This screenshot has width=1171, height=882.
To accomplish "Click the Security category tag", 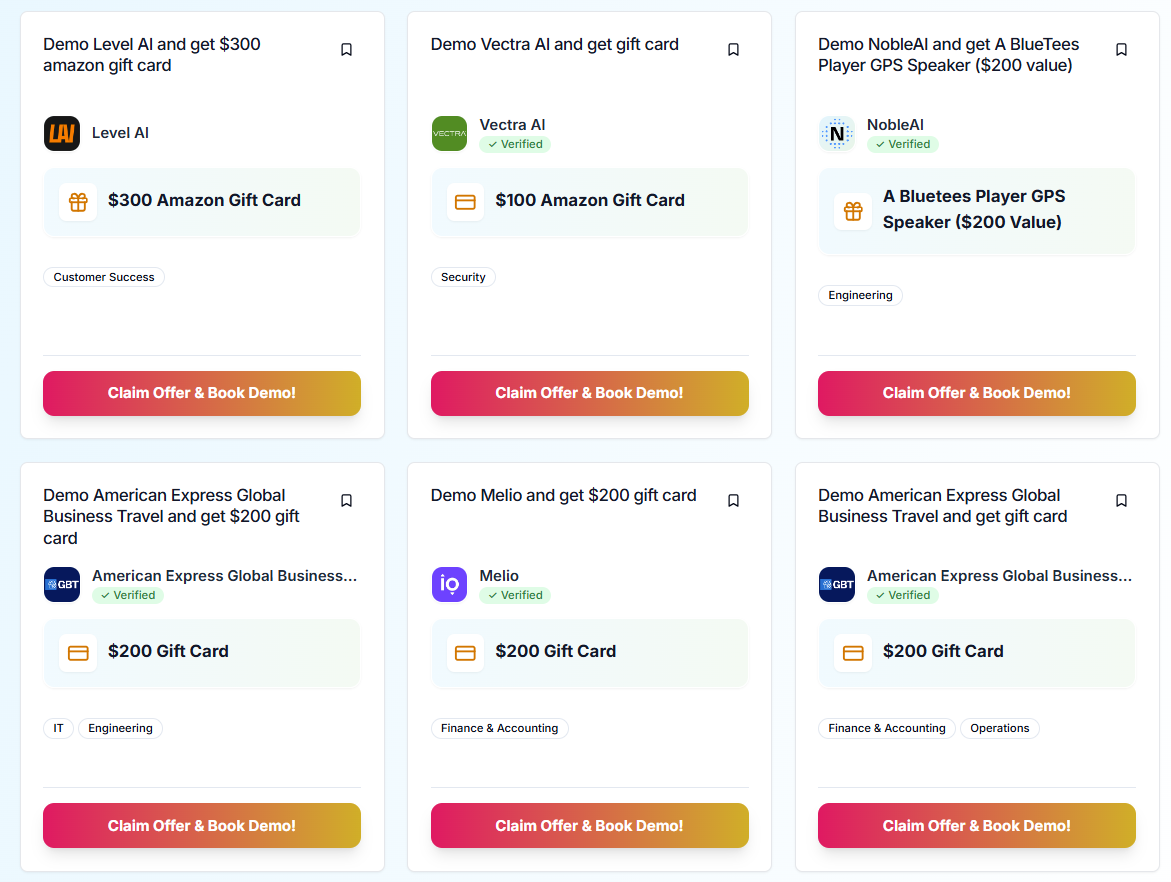I will pyautogui.click(x=463, y=277).
